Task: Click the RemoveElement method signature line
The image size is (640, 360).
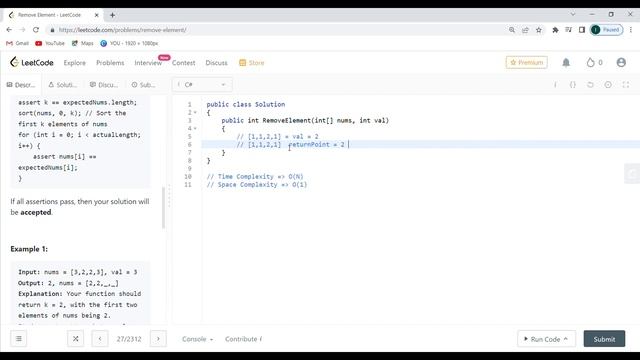Action: coord(305,120)
